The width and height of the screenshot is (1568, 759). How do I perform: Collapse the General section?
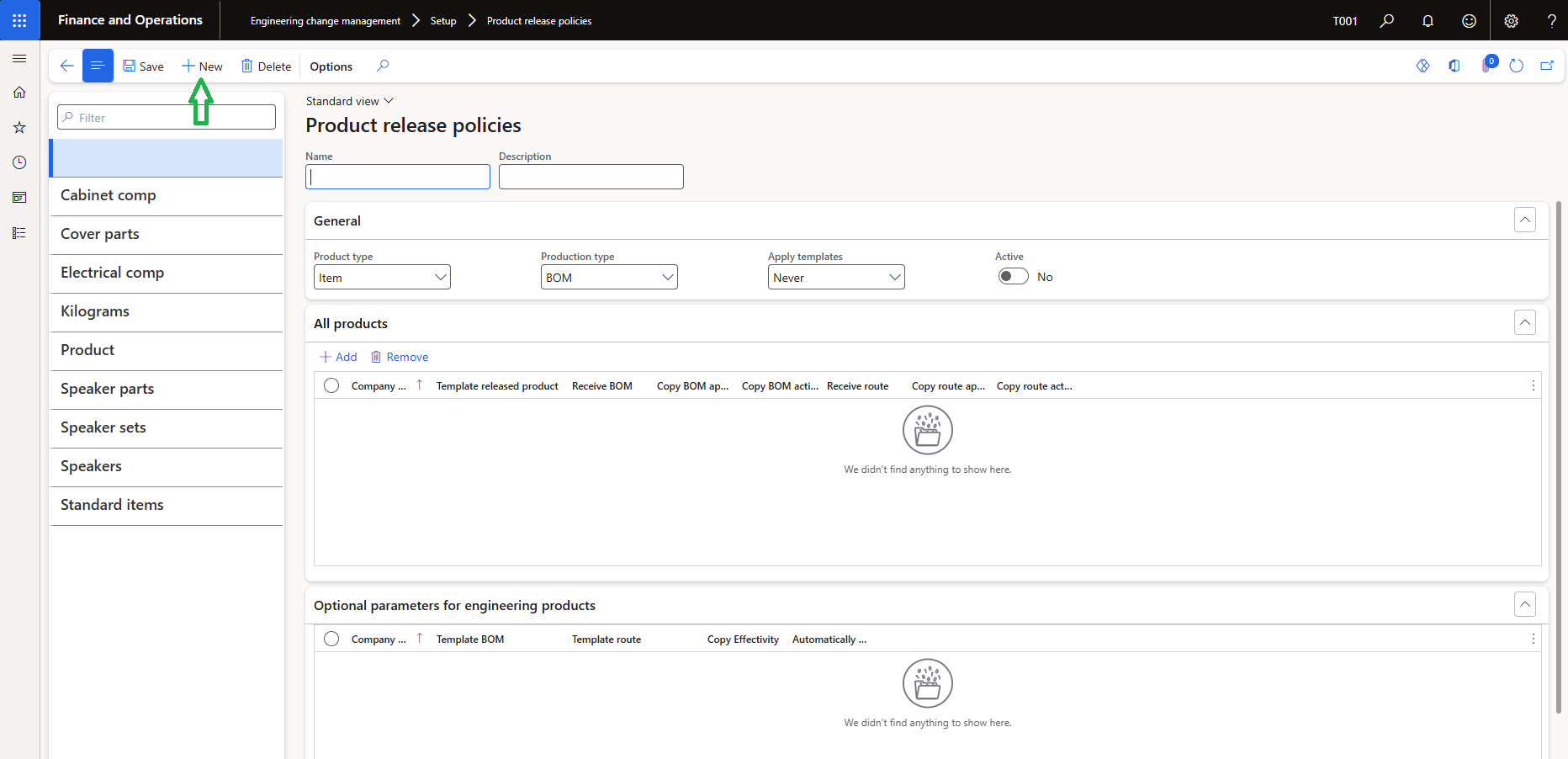pyautogui.click(x=1524, y=220)
